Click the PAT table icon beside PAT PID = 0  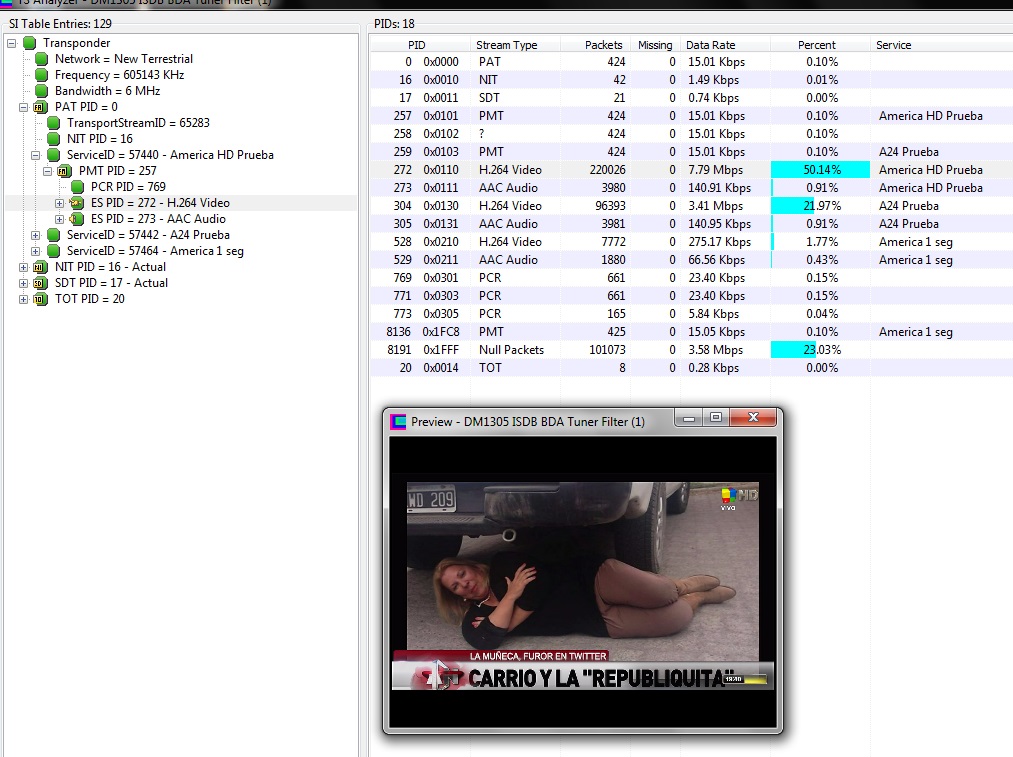coord(41,107)
